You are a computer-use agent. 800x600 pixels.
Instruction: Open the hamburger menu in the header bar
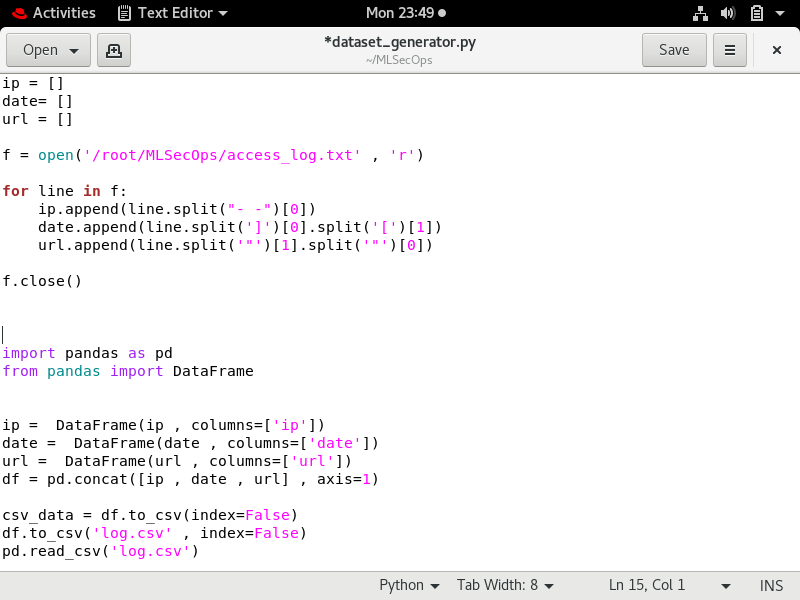(730, 50)
